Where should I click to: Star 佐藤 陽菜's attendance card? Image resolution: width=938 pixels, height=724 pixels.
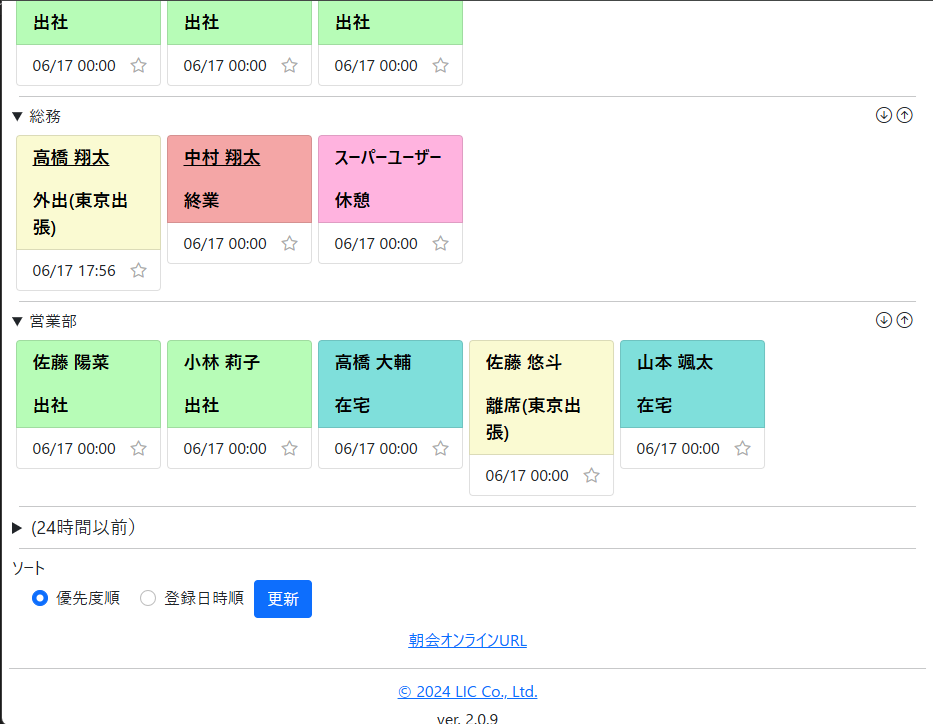(x=138, y=448)
